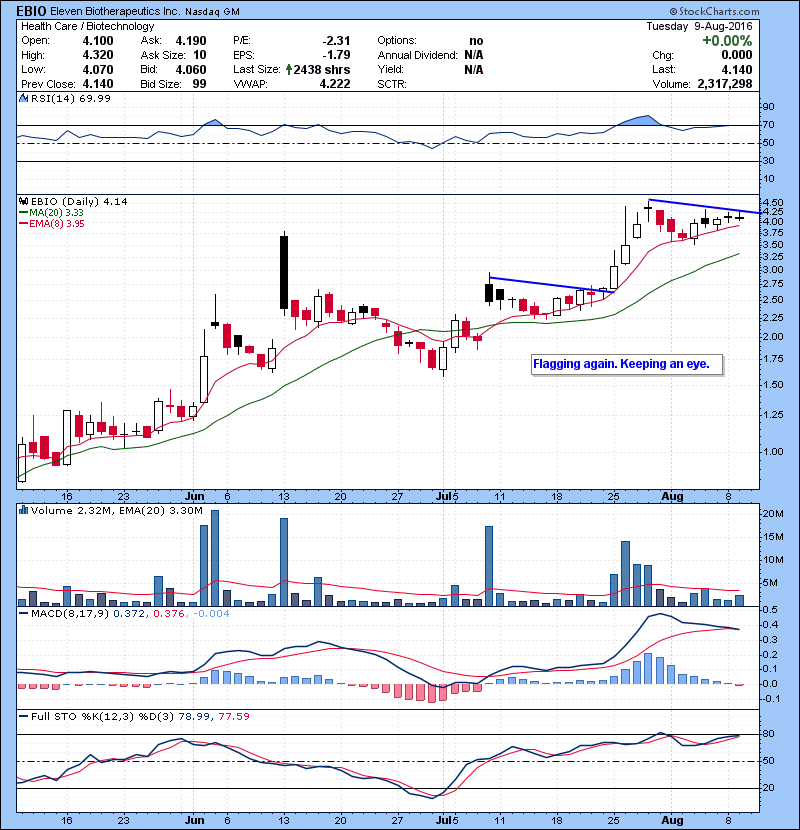Click the Options value "no"

[476, 41]
